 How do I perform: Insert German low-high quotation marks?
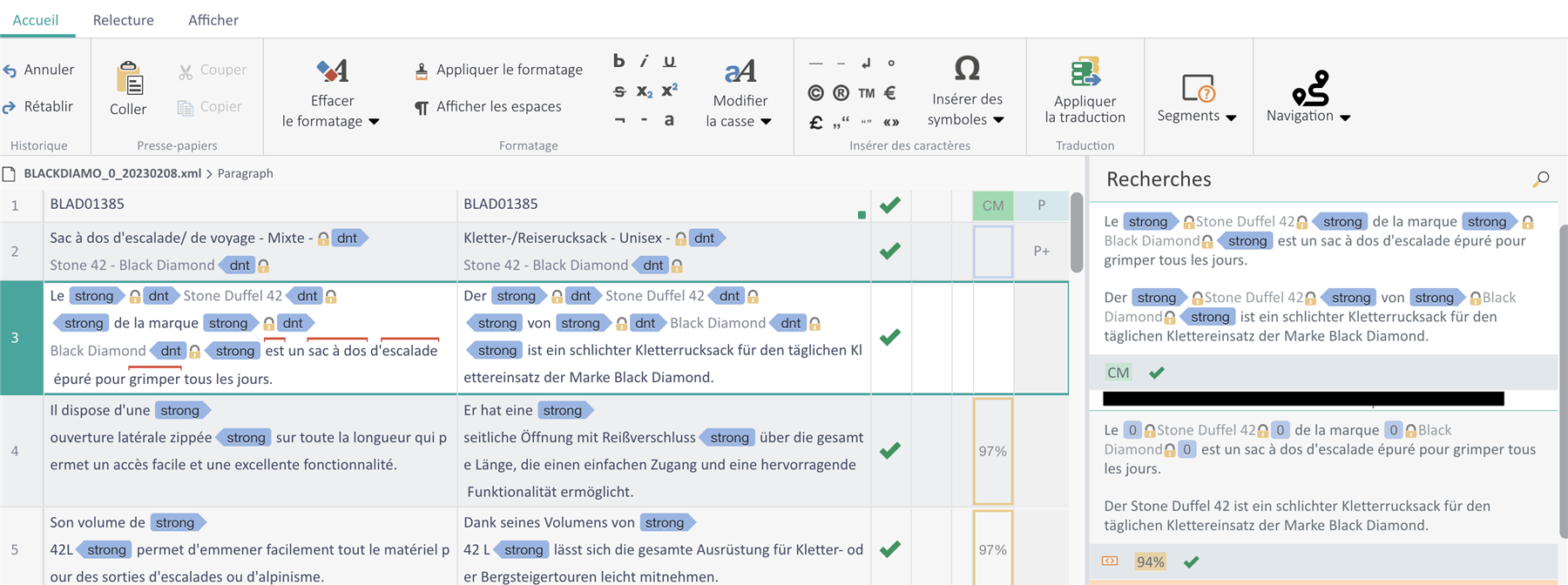(841, 122)
